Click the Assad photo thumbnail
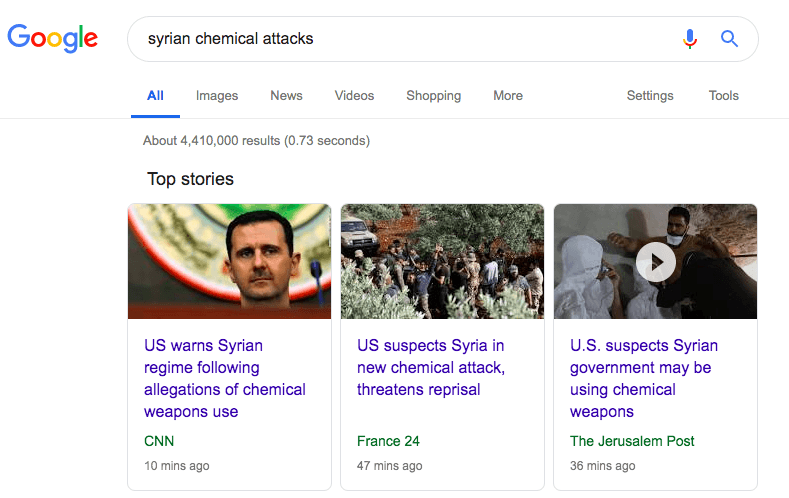This screenshot has width=789, height=498. (x=229, y=261)
